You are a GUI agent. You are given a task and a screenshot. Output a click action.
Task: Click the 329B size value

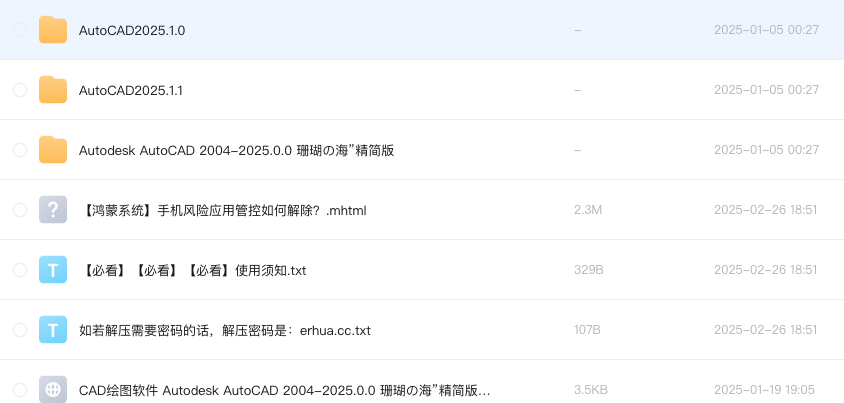[589, 270]
